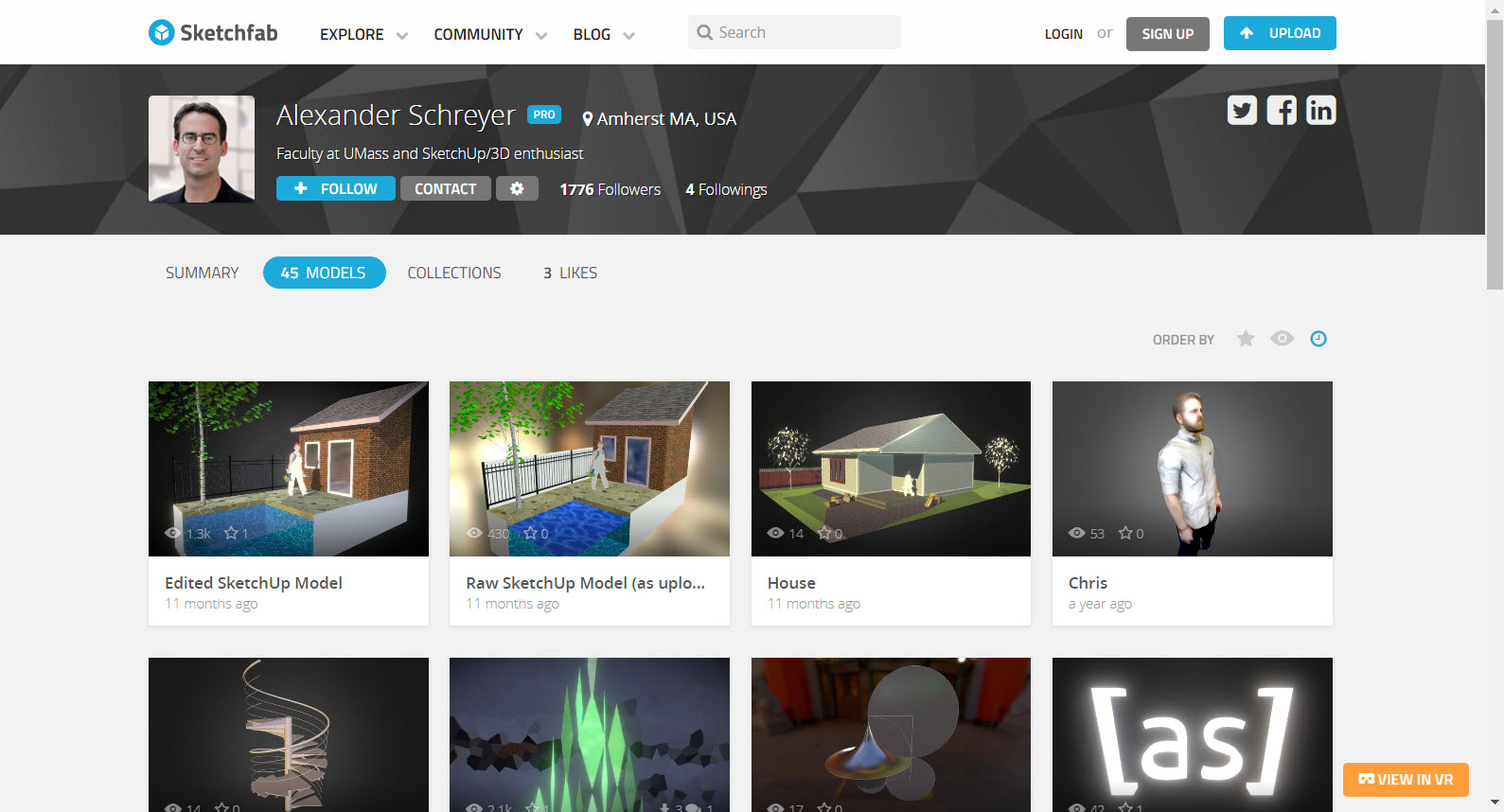Click the PRO badge next to name
1504x812 pixels.
pos(543,115)
